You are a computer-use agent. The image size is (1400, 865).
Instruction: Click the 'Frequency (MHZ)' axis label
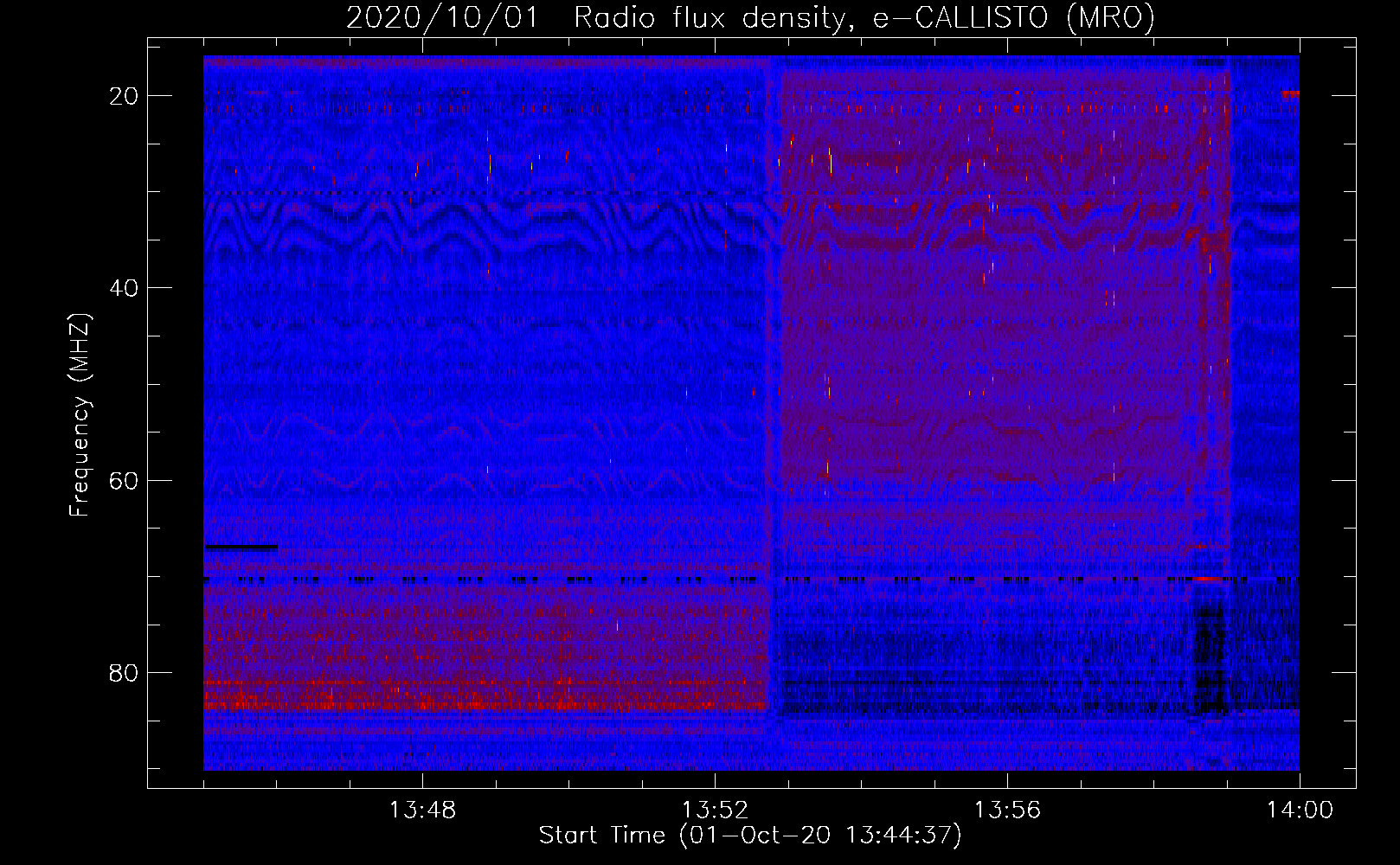(80, 414)
